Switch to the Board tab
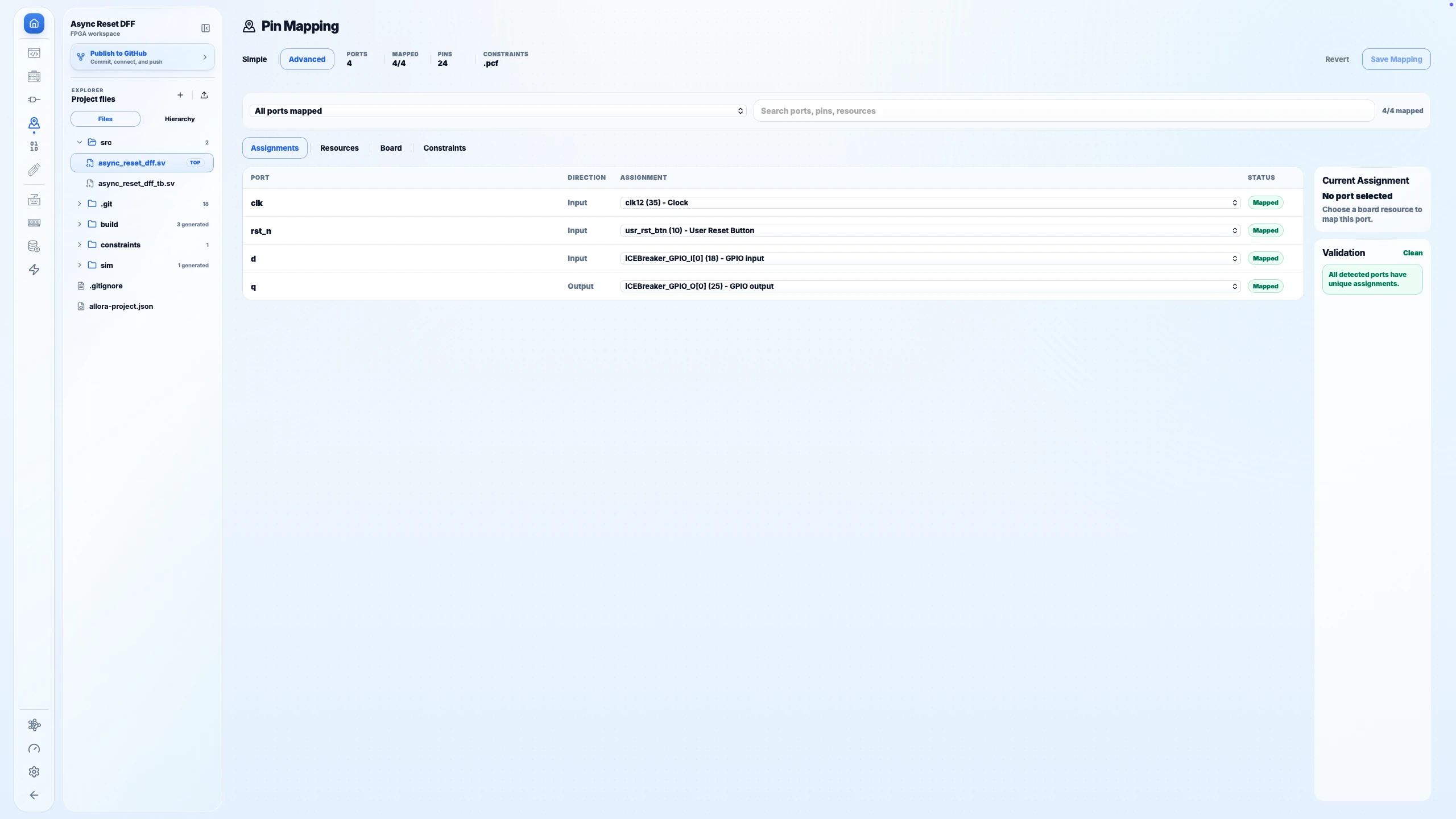 point(391,148)
